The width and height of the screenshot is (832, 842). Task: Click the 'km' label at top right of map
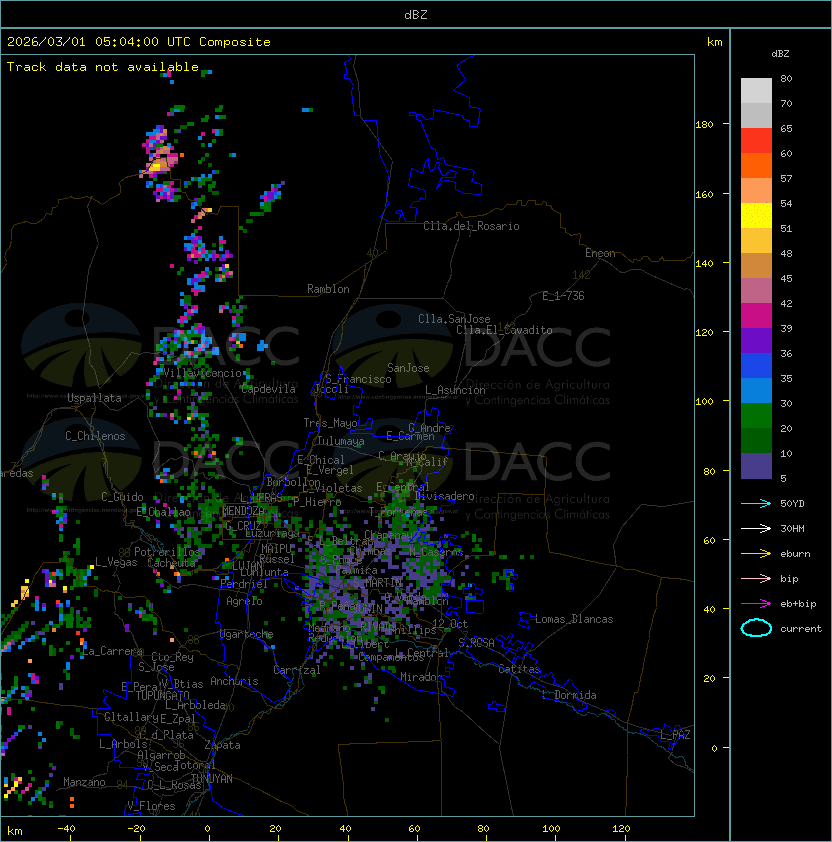click(x=714, y=42)
